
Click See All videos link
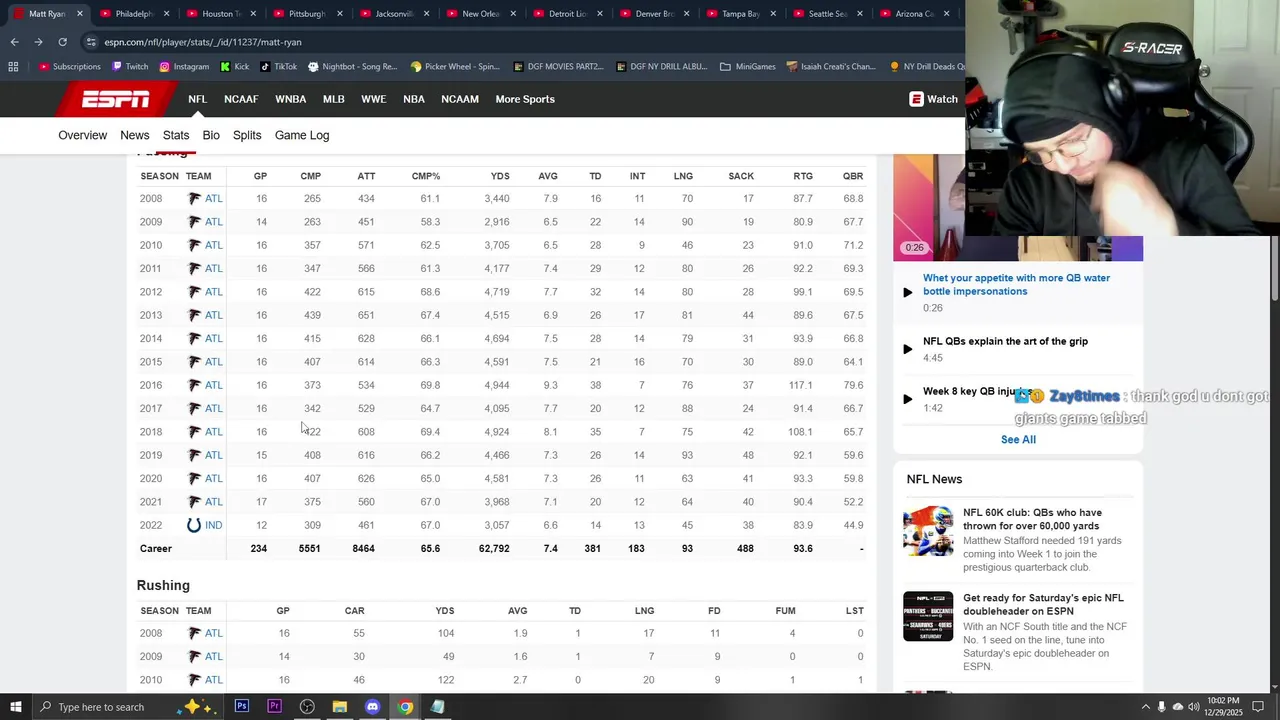[x=1018, y=439]
